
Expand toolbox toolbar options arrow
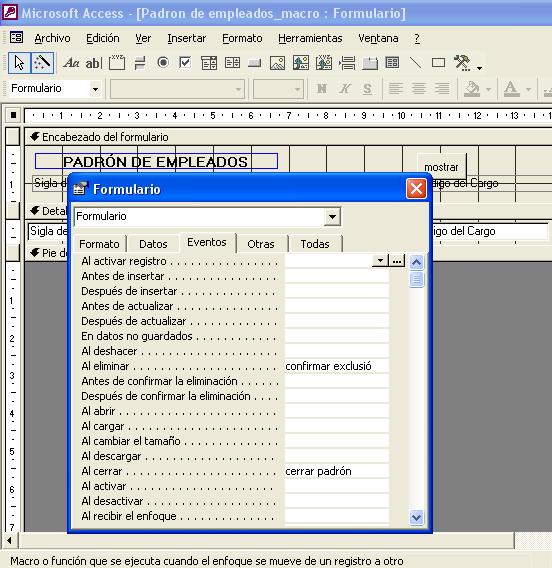[479, 68]
